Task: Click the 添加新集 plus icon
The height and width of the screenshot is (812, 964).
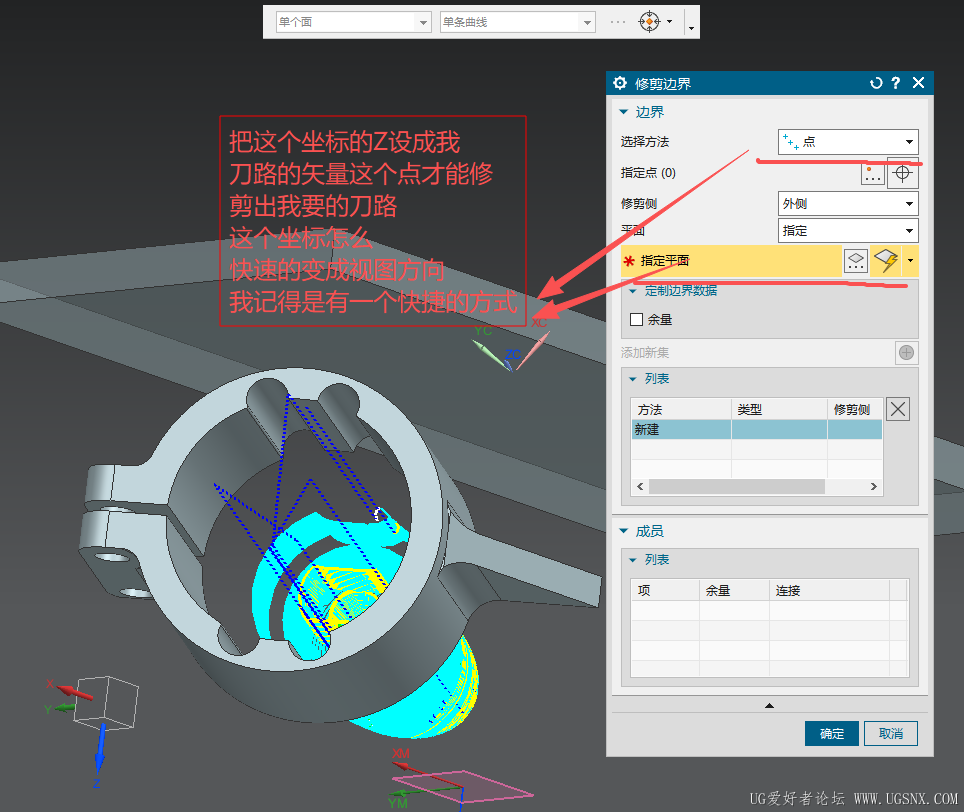Action: [906, 352]
